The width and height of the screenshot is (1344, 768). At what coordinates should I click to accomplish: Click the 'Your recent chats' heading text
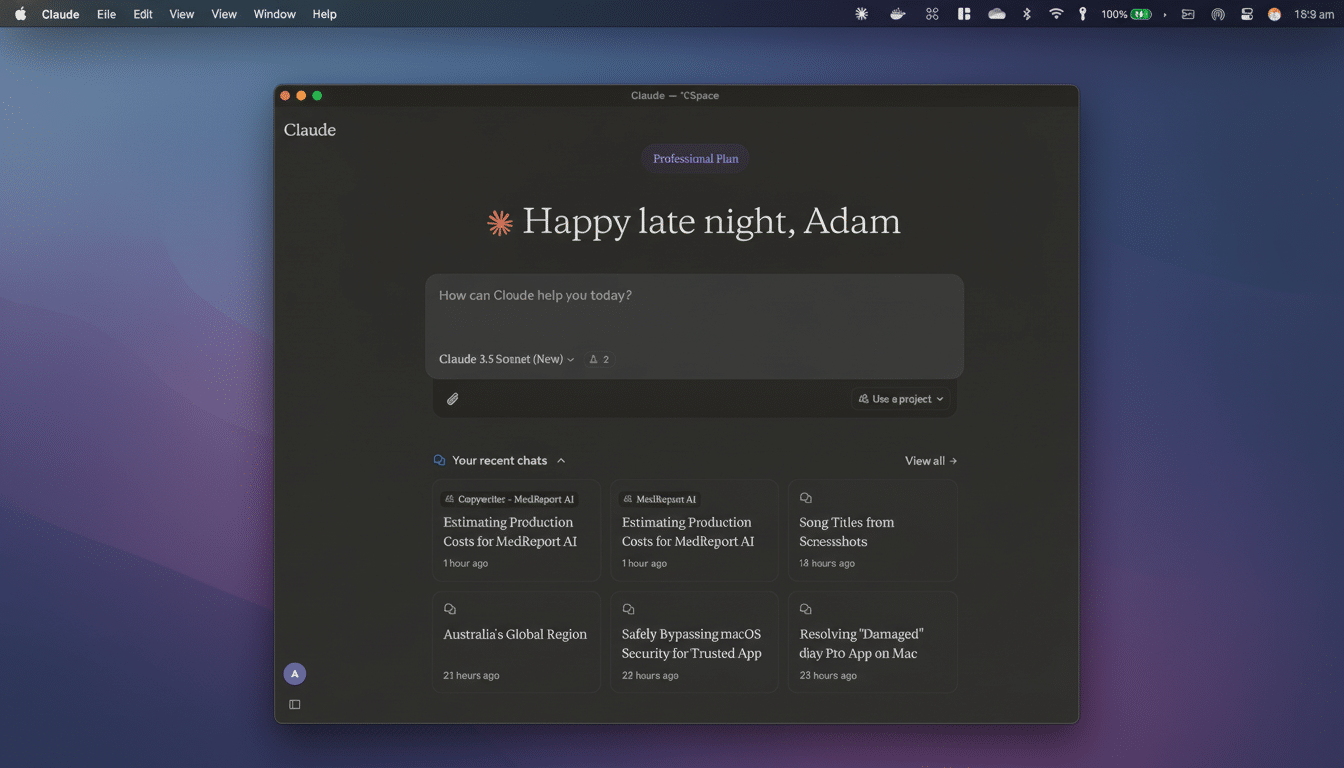coord(500,461)
